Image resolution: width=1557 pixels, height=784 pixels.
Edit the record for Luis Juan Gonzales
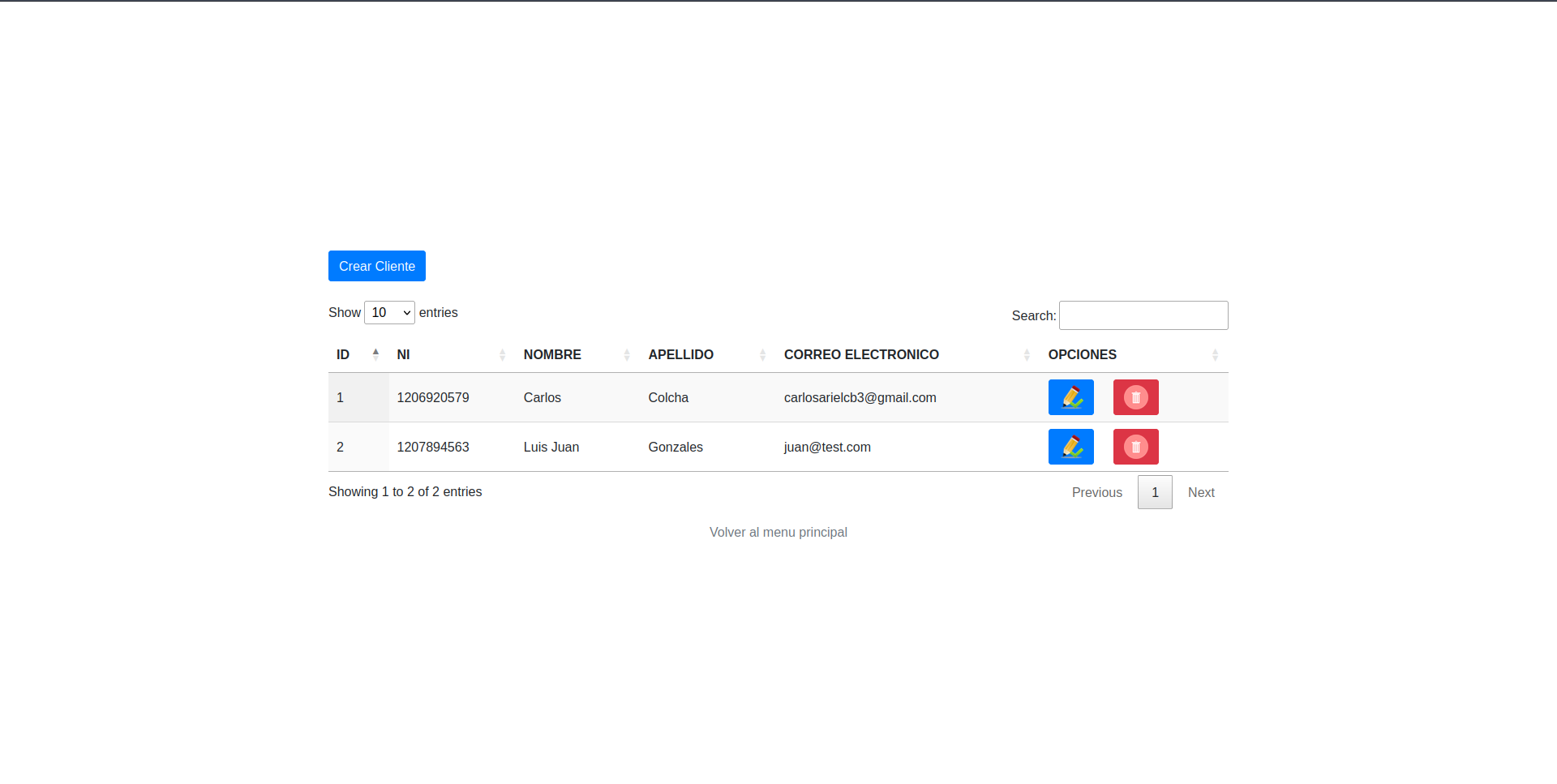[x=1070, y=447]
